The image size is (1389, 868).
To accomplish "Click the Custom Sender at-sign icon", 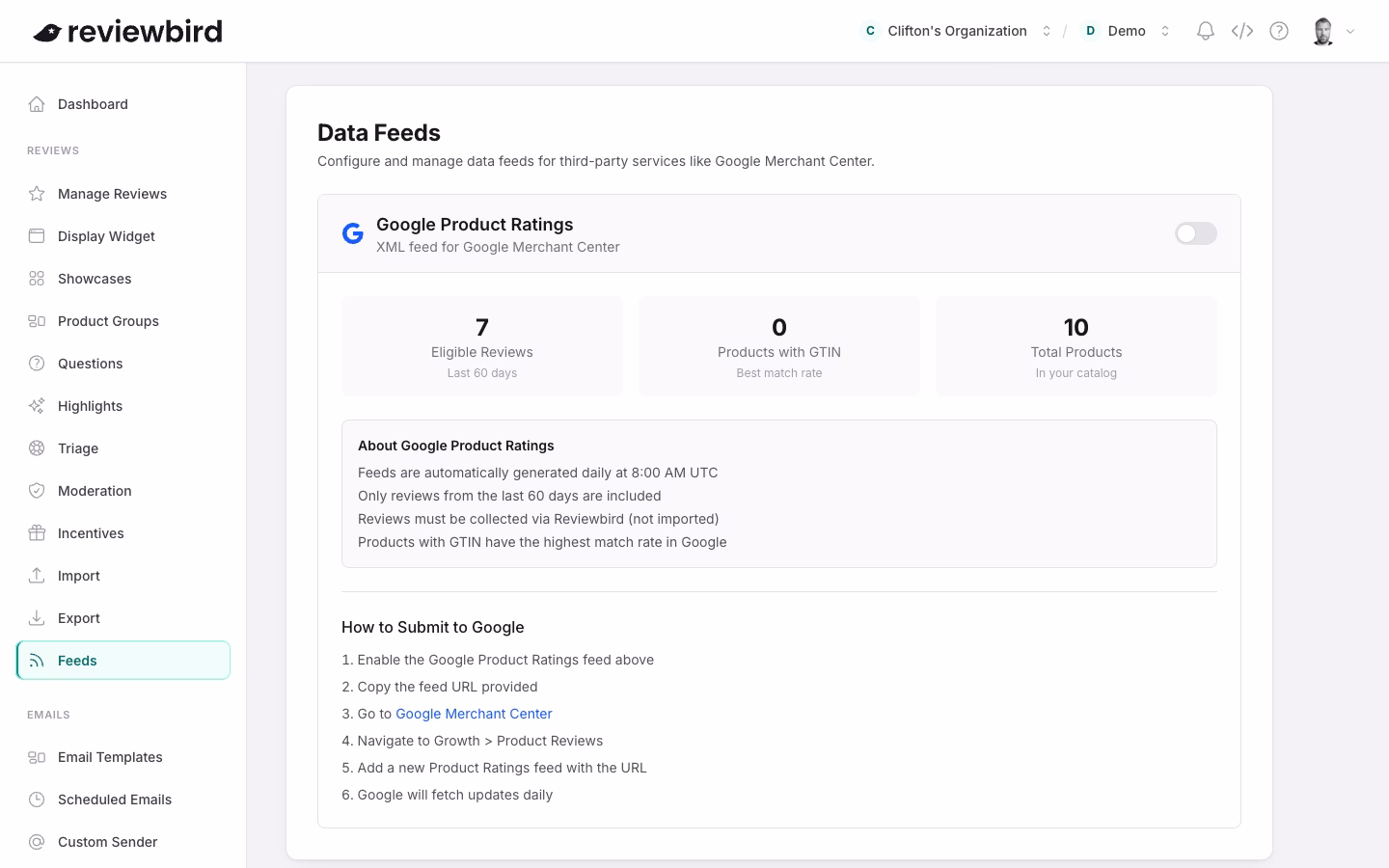I will coord(37,842).
